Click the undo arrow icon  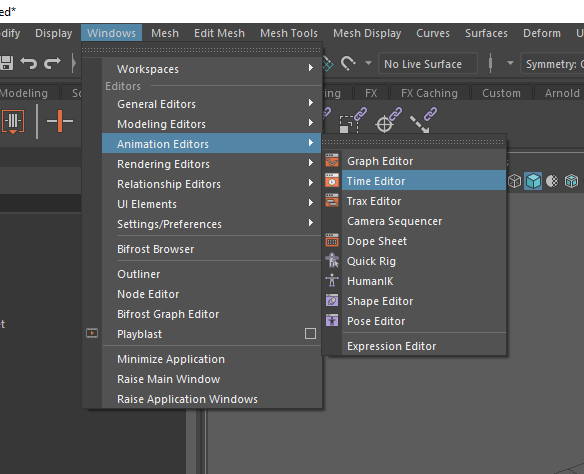pyautogui.click(x=29, y=63)
